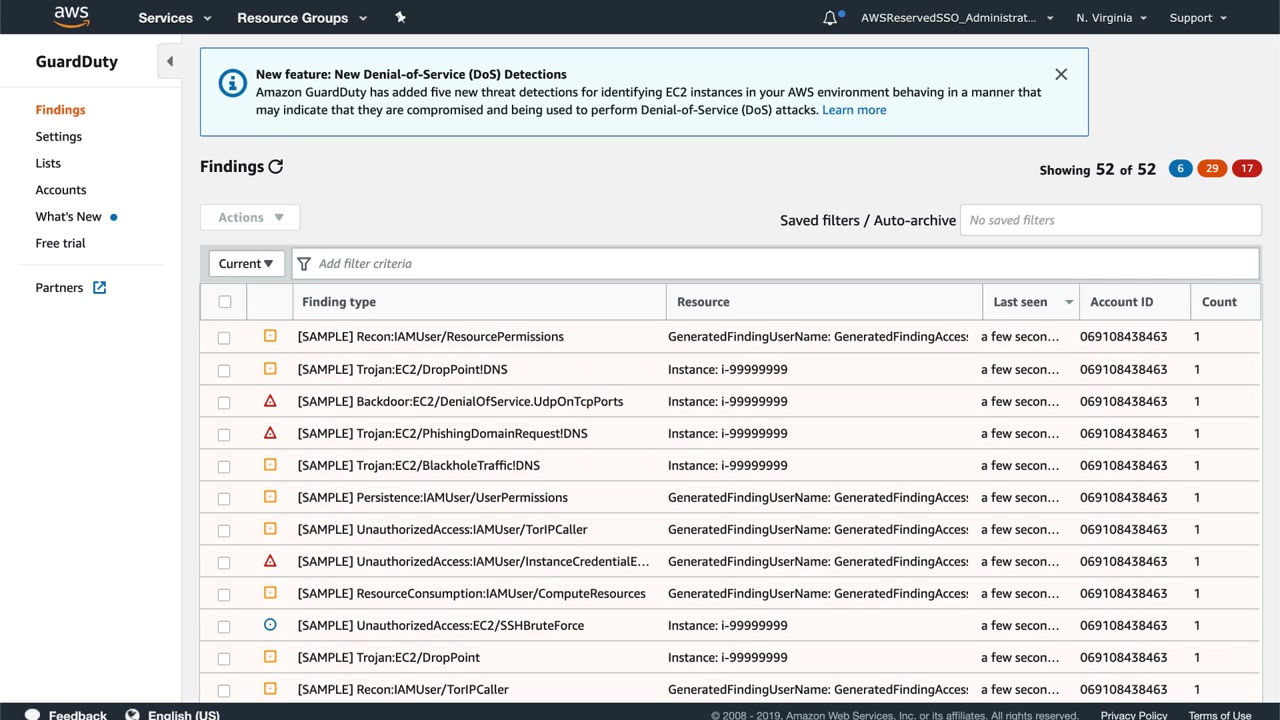Expand the Actions dropdown
The width and height of the screenshot is (1280, 720).
(x=251, y=218)
